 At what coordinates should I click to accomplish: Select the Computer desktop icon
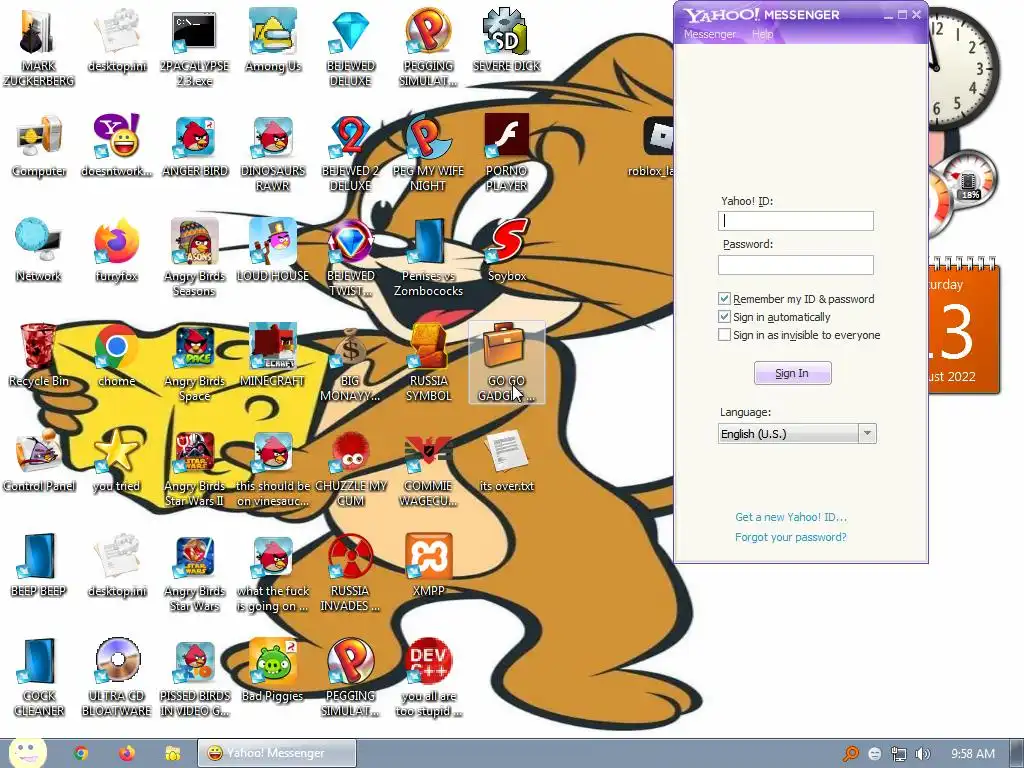(39, 145)
